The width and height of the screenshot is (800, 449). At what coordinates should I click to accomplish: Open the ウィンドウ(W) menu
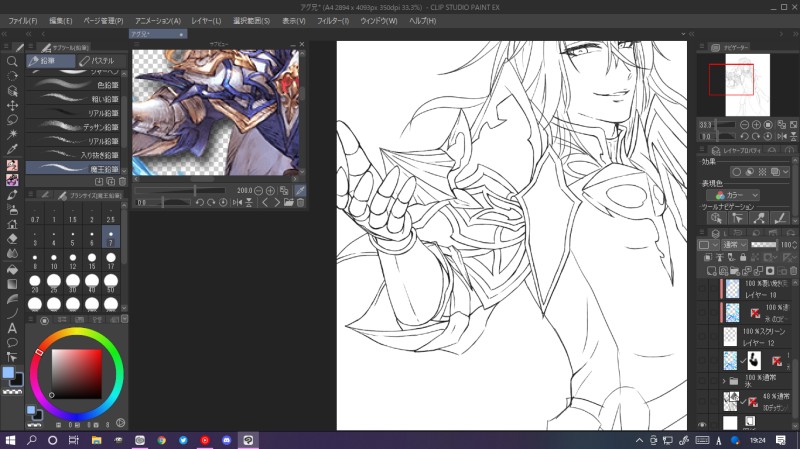pyautogui.click(x=379, y=21)
